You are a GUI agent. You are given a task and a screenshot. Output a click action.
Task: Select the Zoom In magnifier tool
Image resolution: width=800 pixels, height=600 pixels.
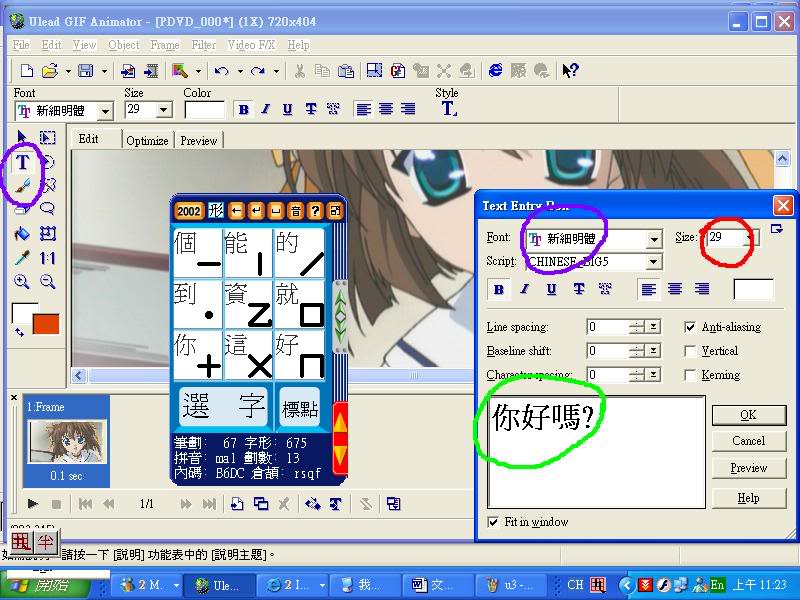click(x=22, y=283)
